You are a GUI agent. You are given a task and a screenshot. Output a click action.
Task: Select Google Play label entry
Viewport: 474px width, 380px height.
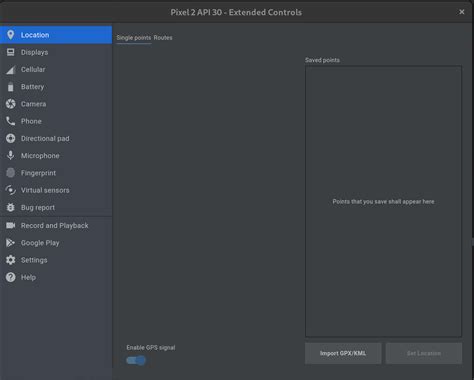[x=40, y=243]
